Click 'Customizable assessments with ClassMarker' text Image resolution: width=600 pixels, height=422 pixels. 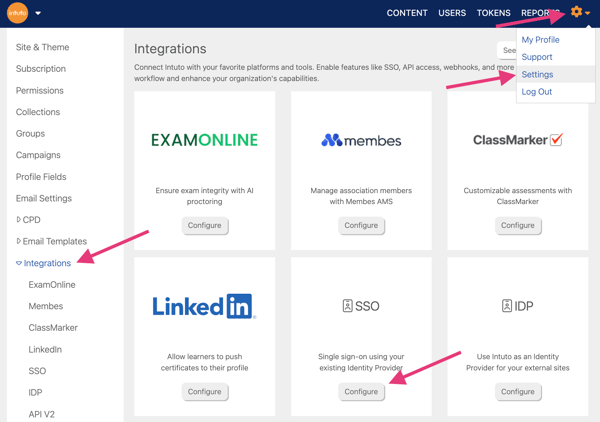point(518,196)
